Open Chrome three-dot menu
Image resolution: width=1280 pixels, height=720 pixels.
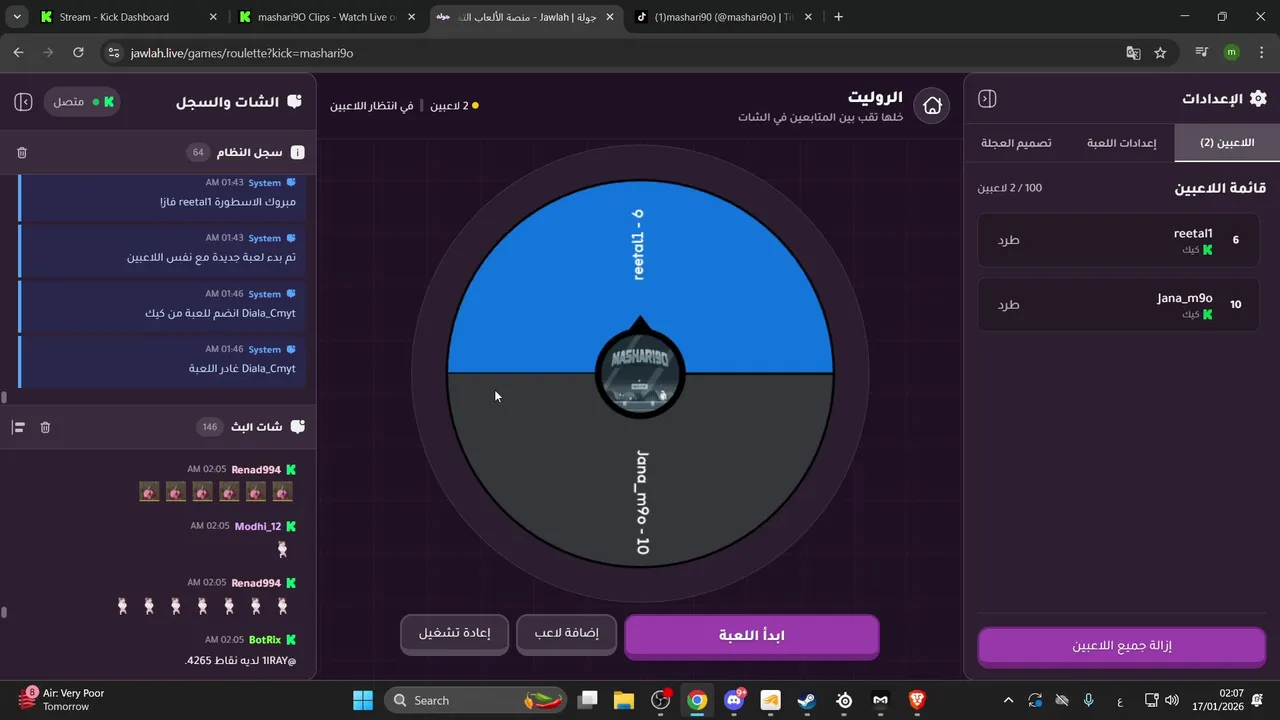[x=1260, y=53]
